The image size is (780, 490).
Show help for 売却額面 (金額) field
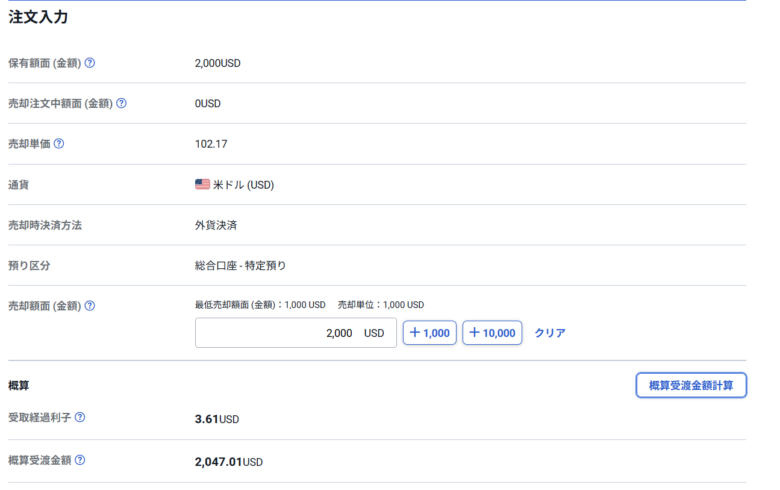coord(90,306)
